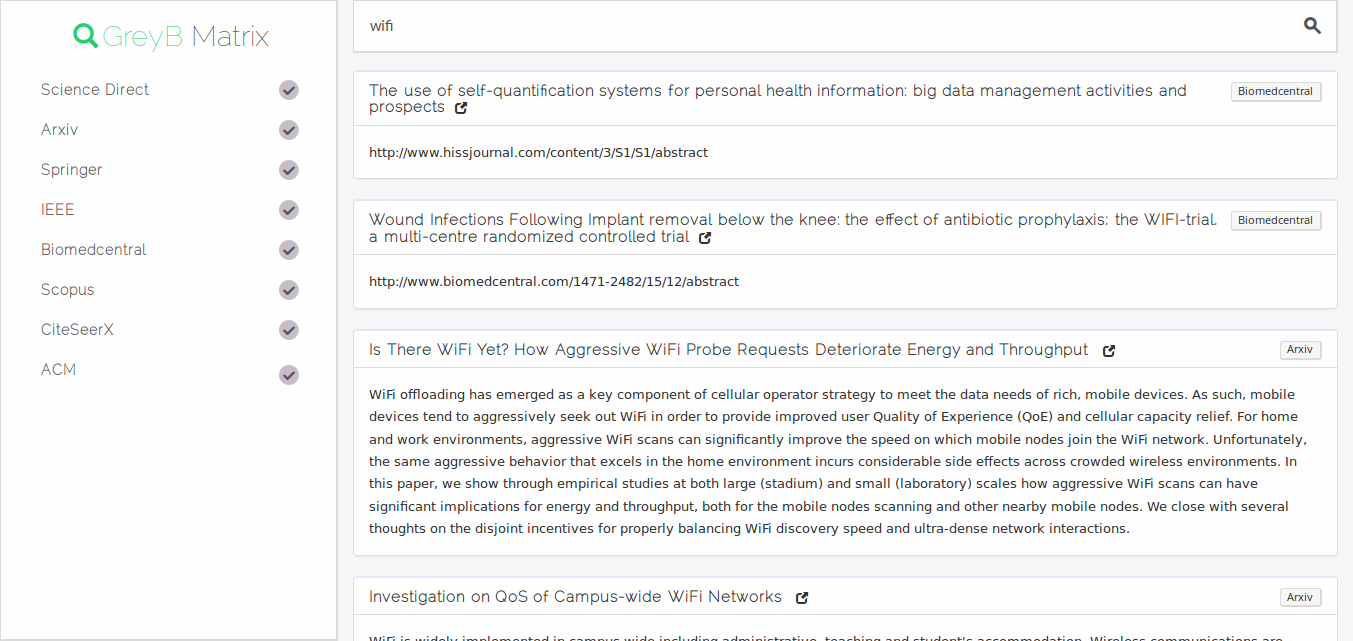
Task: Open external link icon for Wound Infections article
Action: coord(705,238)
